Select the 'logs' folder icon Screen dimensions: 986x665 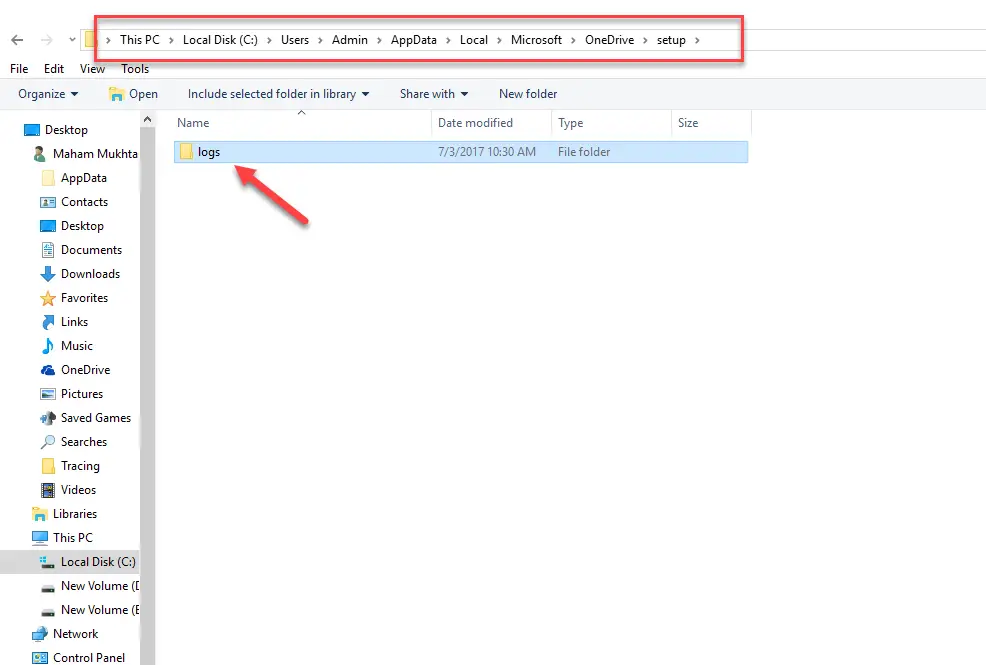coord(186,151)
